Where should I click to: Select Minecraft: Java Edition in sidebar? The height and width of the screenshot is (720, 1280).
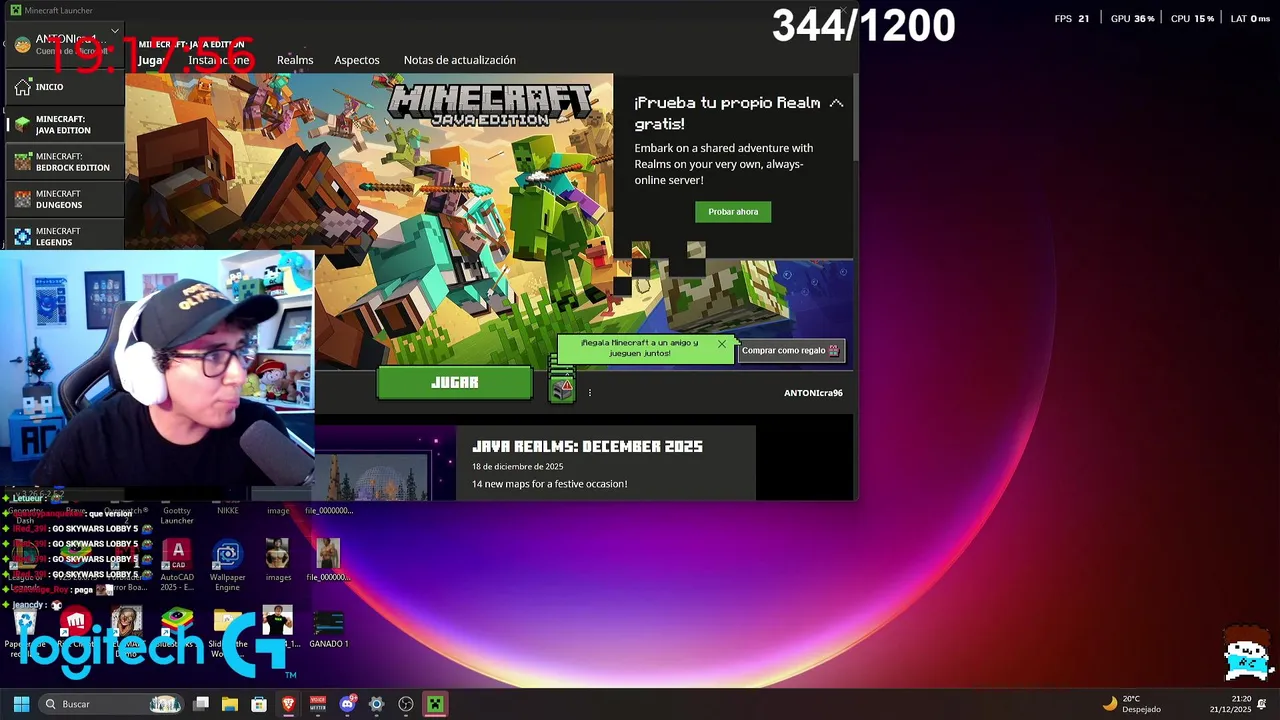[64, 124]
